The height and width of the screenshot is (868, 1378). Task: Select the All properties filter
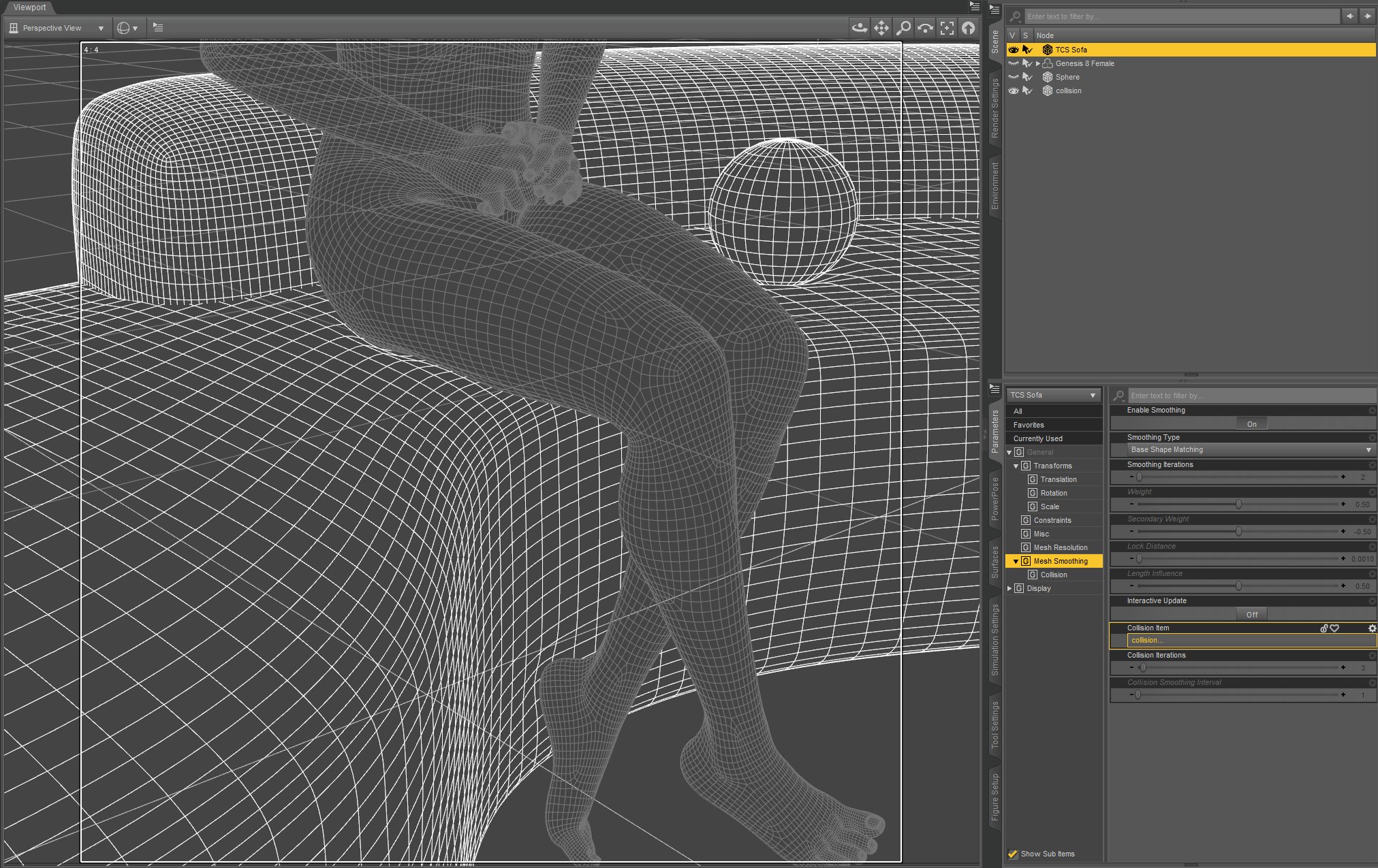pos(1054,411)
